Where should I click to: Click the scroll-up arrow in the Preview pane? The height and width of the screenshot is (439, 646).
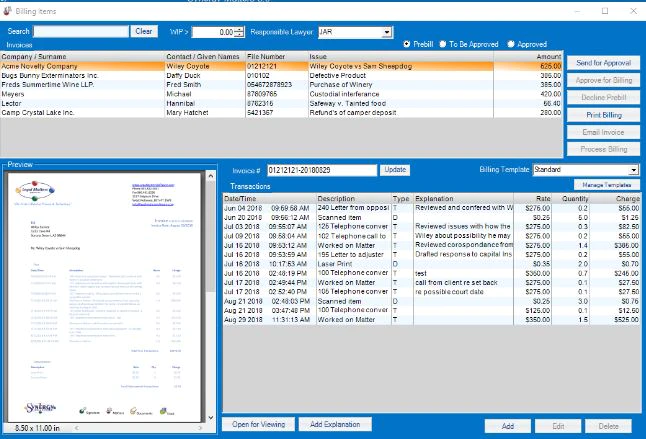211,176
